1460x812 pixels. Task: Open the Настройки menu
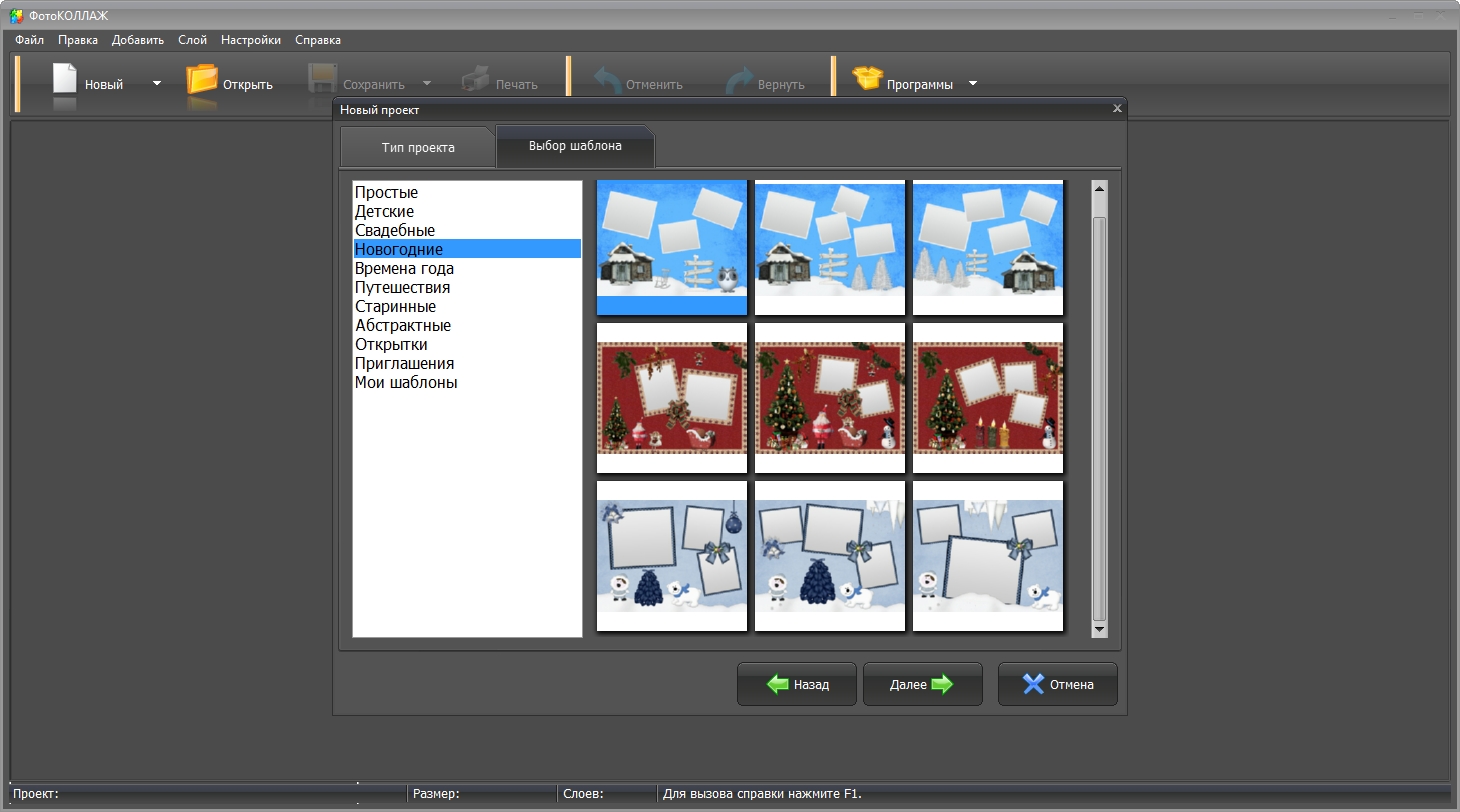click(x=251, y=40)
